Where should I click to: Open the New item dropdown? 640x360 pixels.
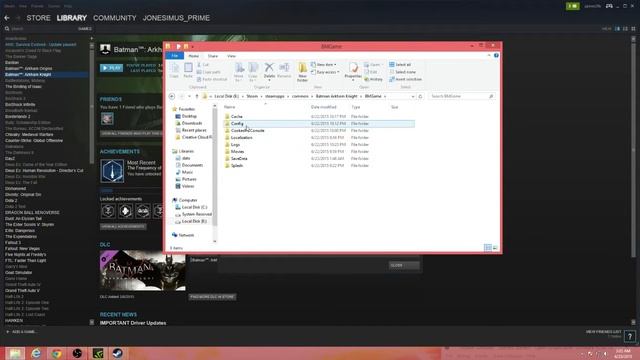coord(324,64)
